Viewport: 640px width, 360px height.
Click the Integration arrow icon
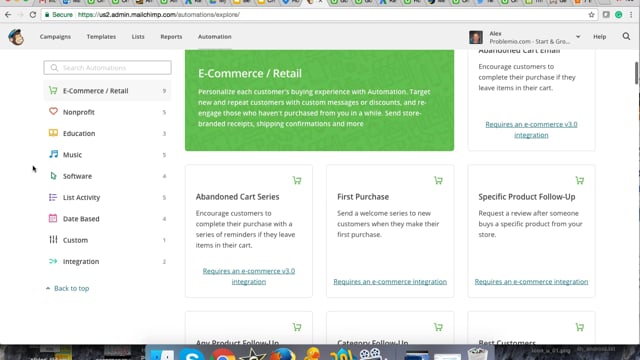53,261
